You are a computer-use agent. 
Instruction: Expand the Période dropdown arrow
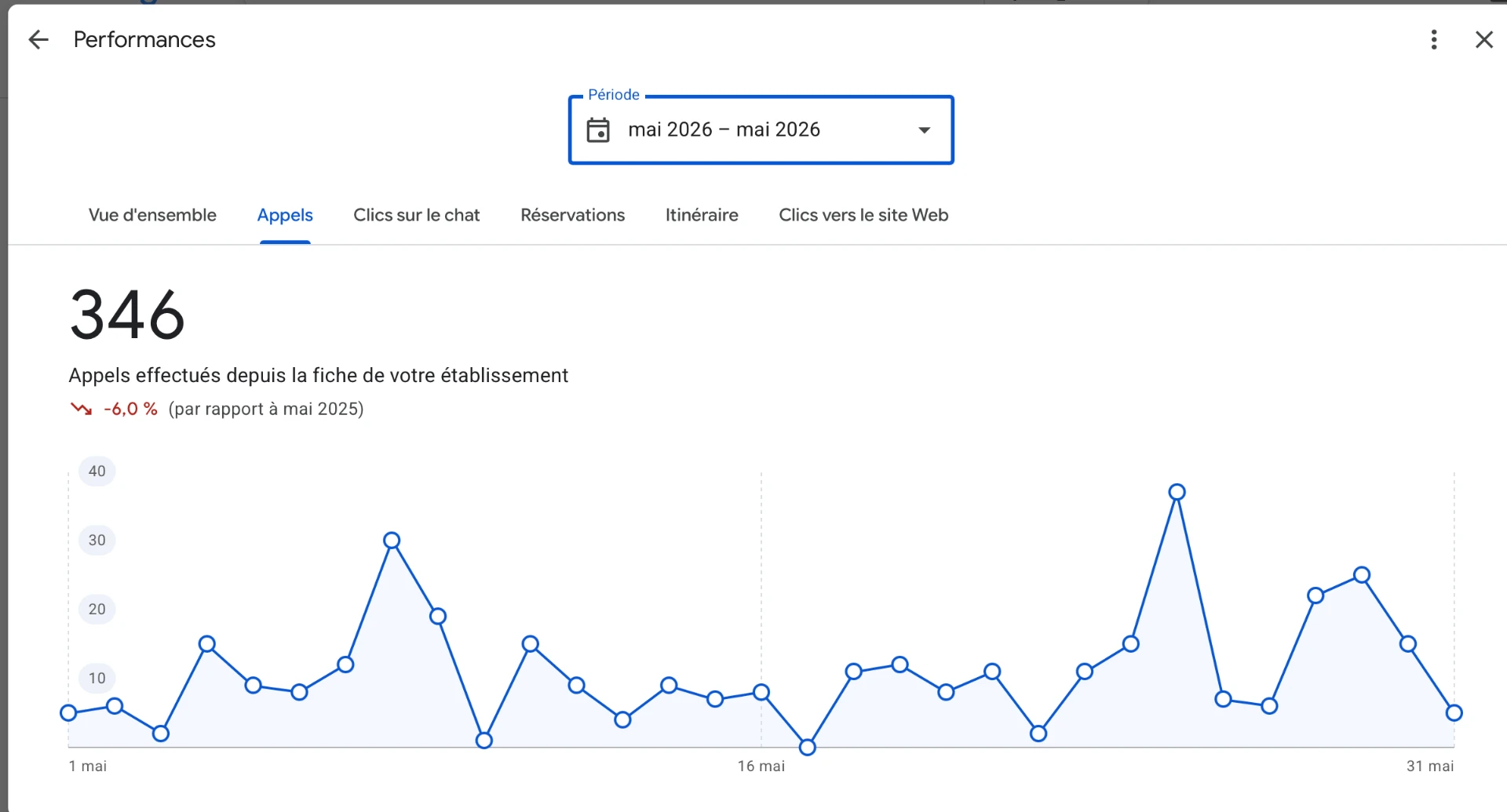click(x=925, y=130)
